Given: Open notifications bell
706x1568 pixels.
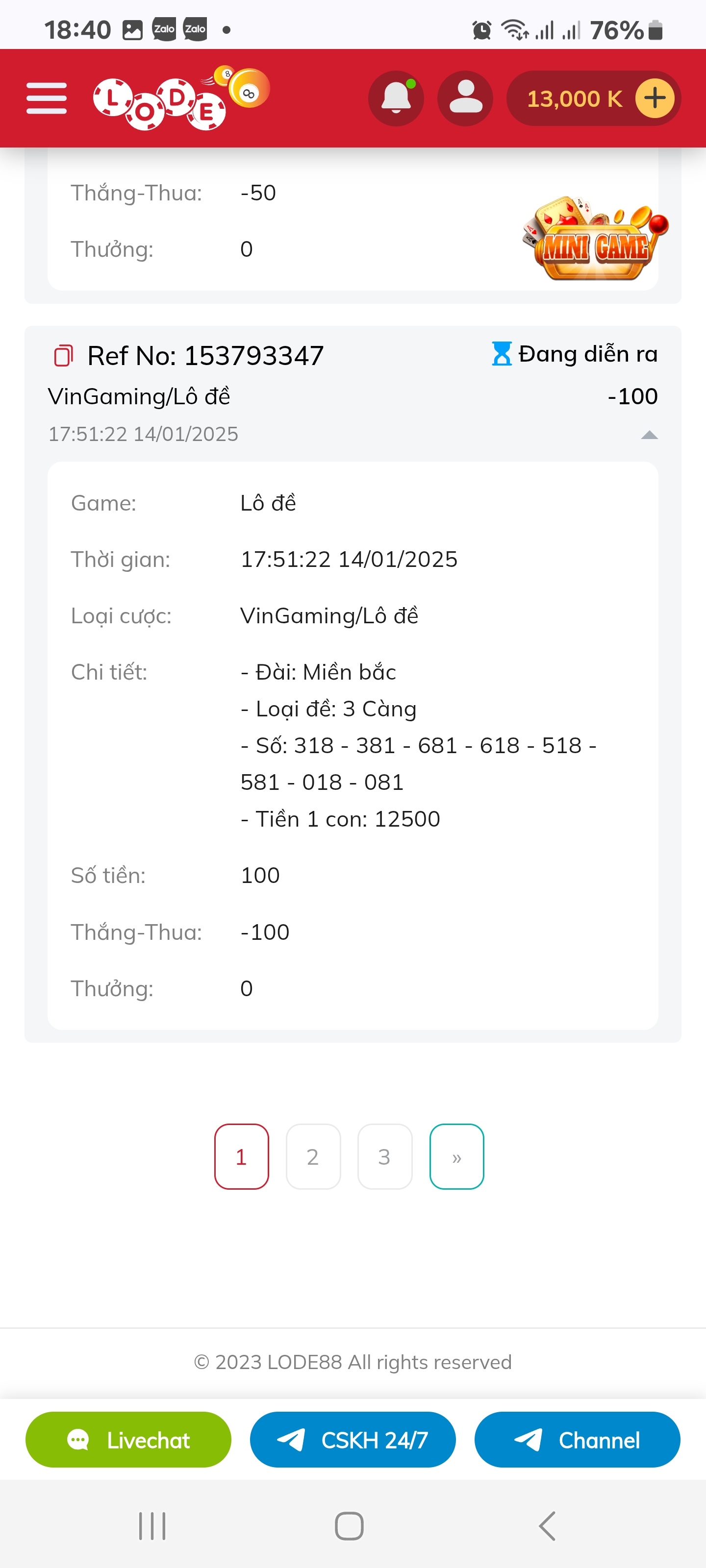Looking at the screenshot, I should 396,98.
